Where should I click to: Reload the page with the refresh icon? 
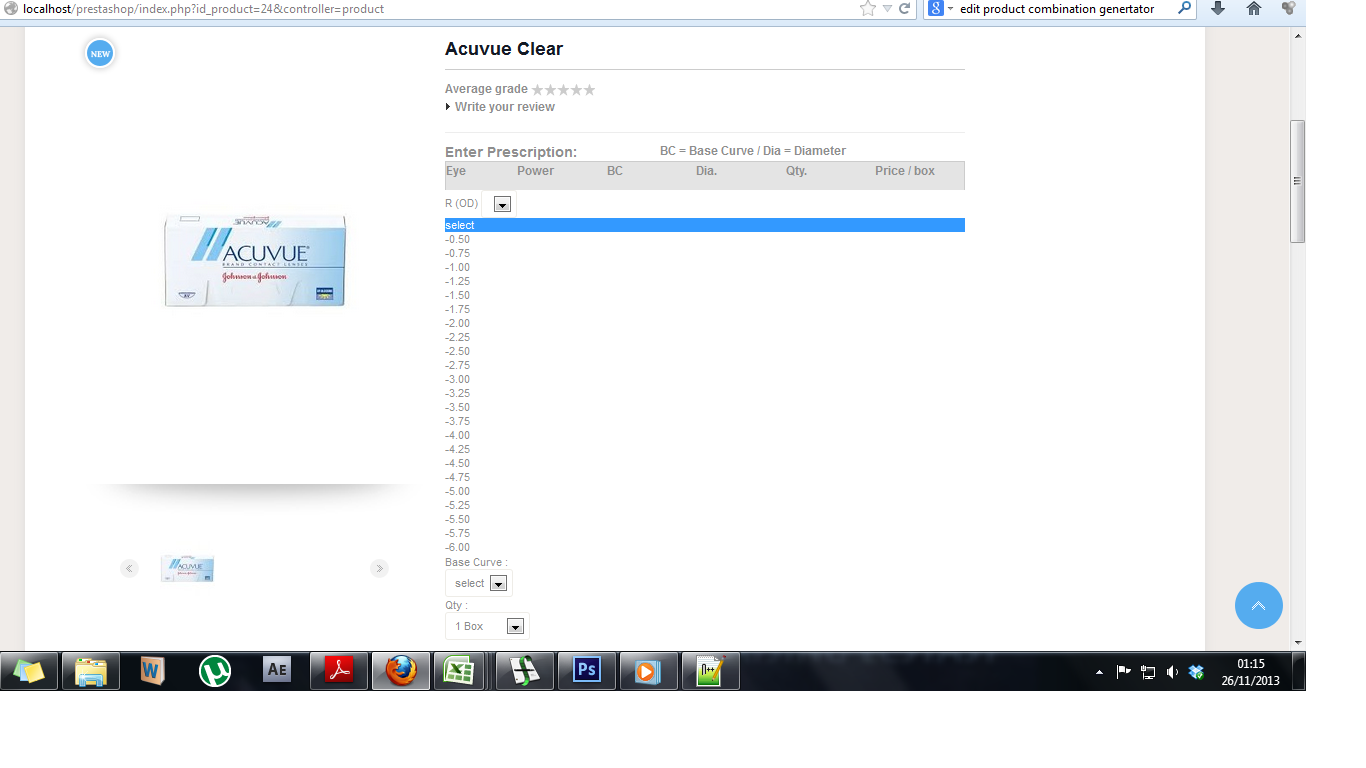click(x=905, y=9)
